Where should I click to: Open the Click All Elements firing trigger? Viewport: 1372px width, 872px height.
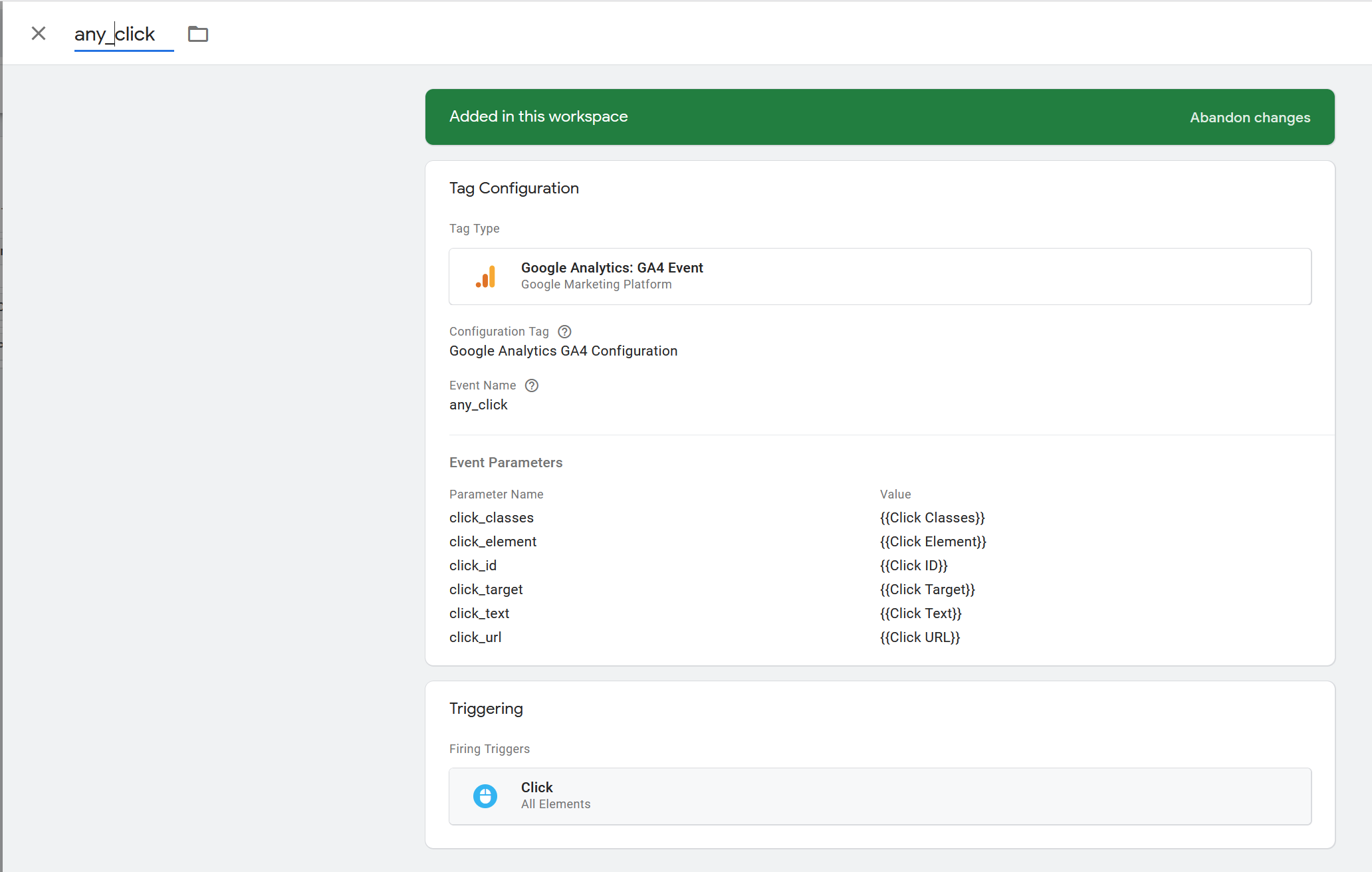pos(880,796)
